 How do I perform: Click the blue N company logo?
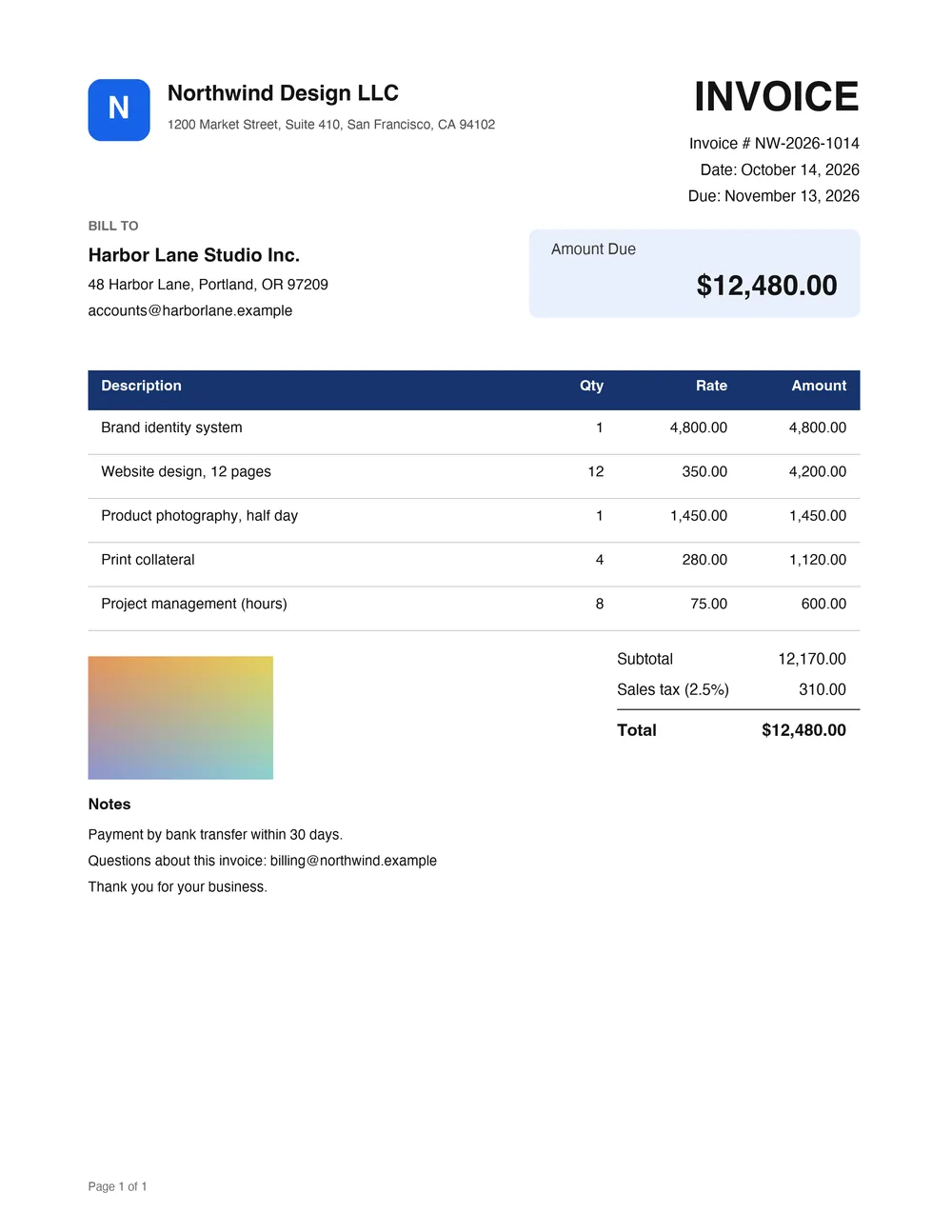click(119, 109)
